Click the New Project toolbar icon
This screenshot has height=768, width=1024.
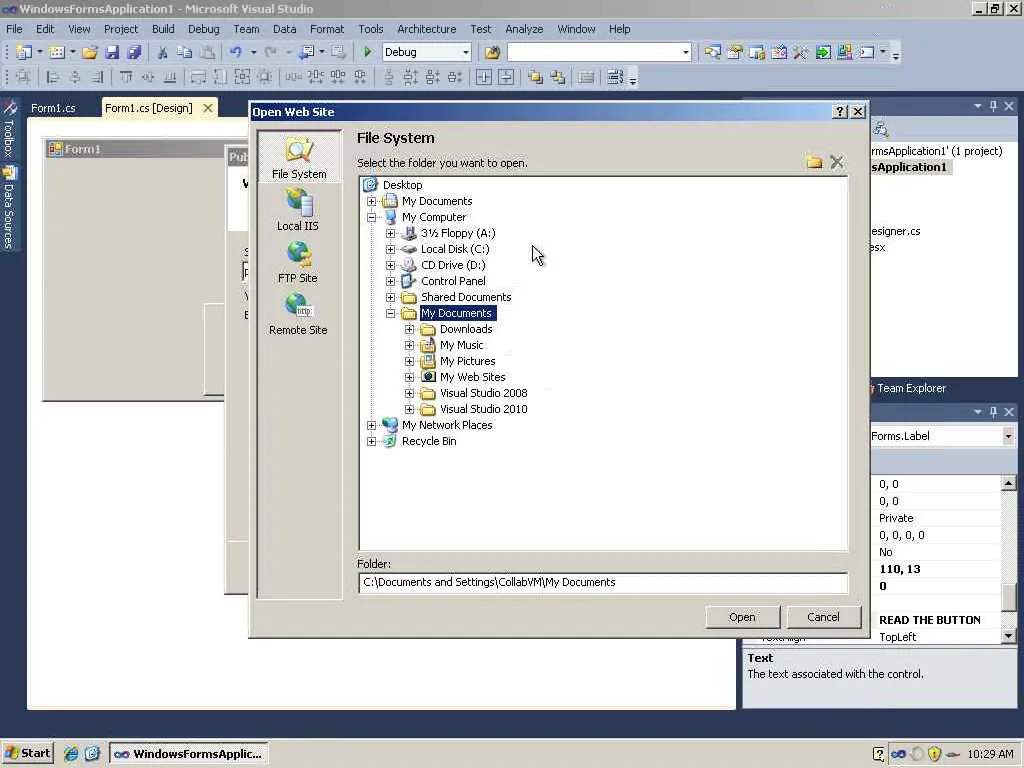(x=24, y=52)
